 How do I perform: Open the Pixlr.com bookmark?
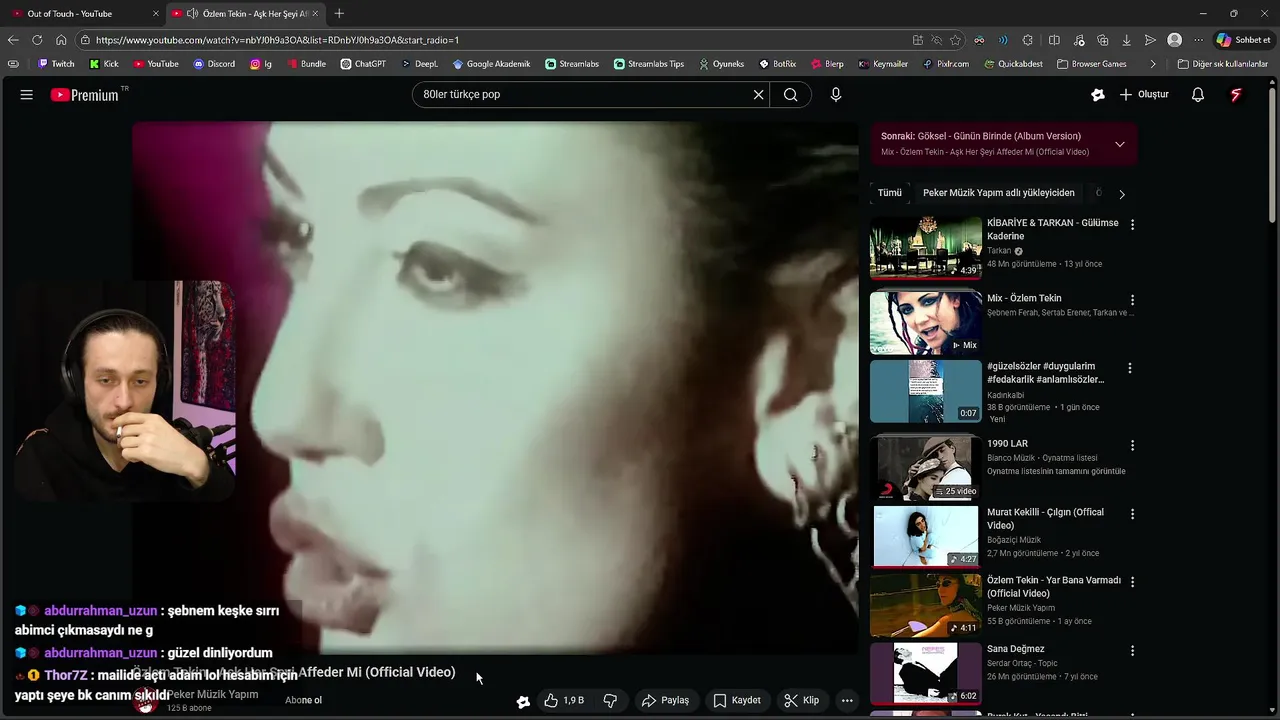(x=945, y=64)
